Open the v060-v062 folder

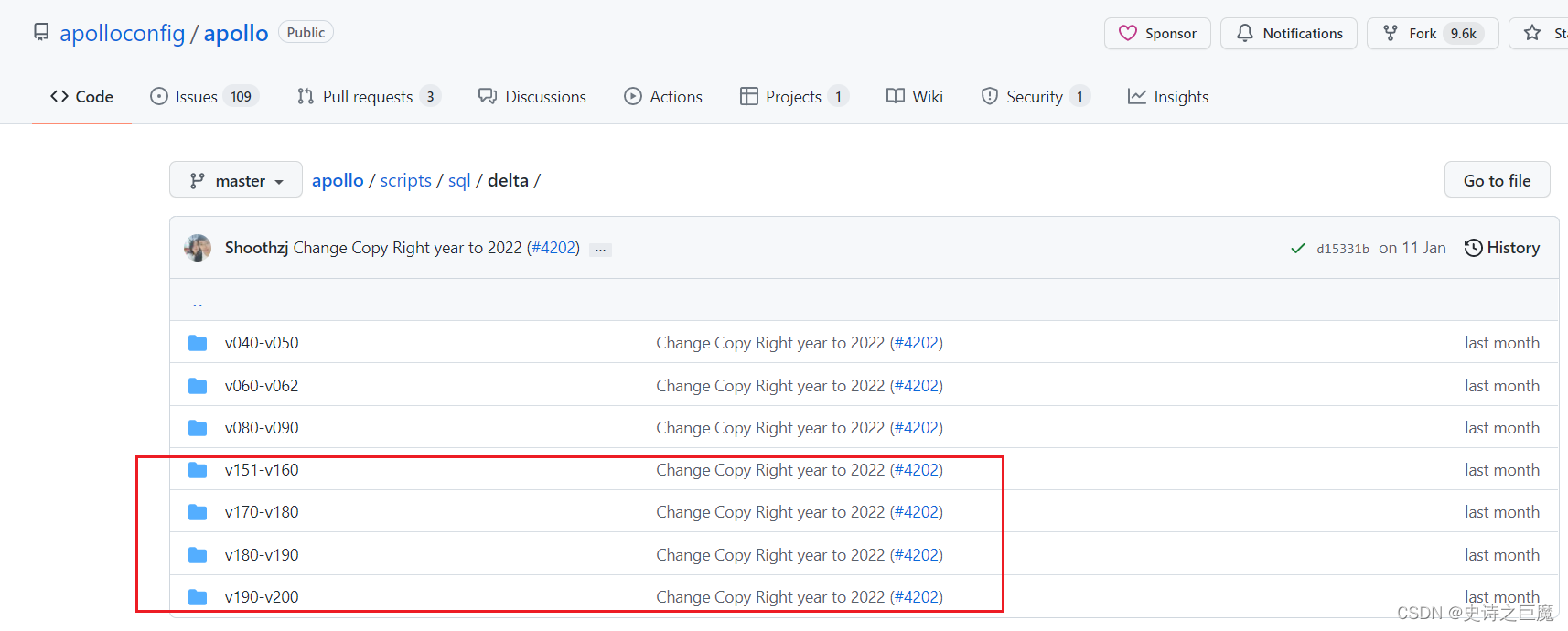coord(262,386)
